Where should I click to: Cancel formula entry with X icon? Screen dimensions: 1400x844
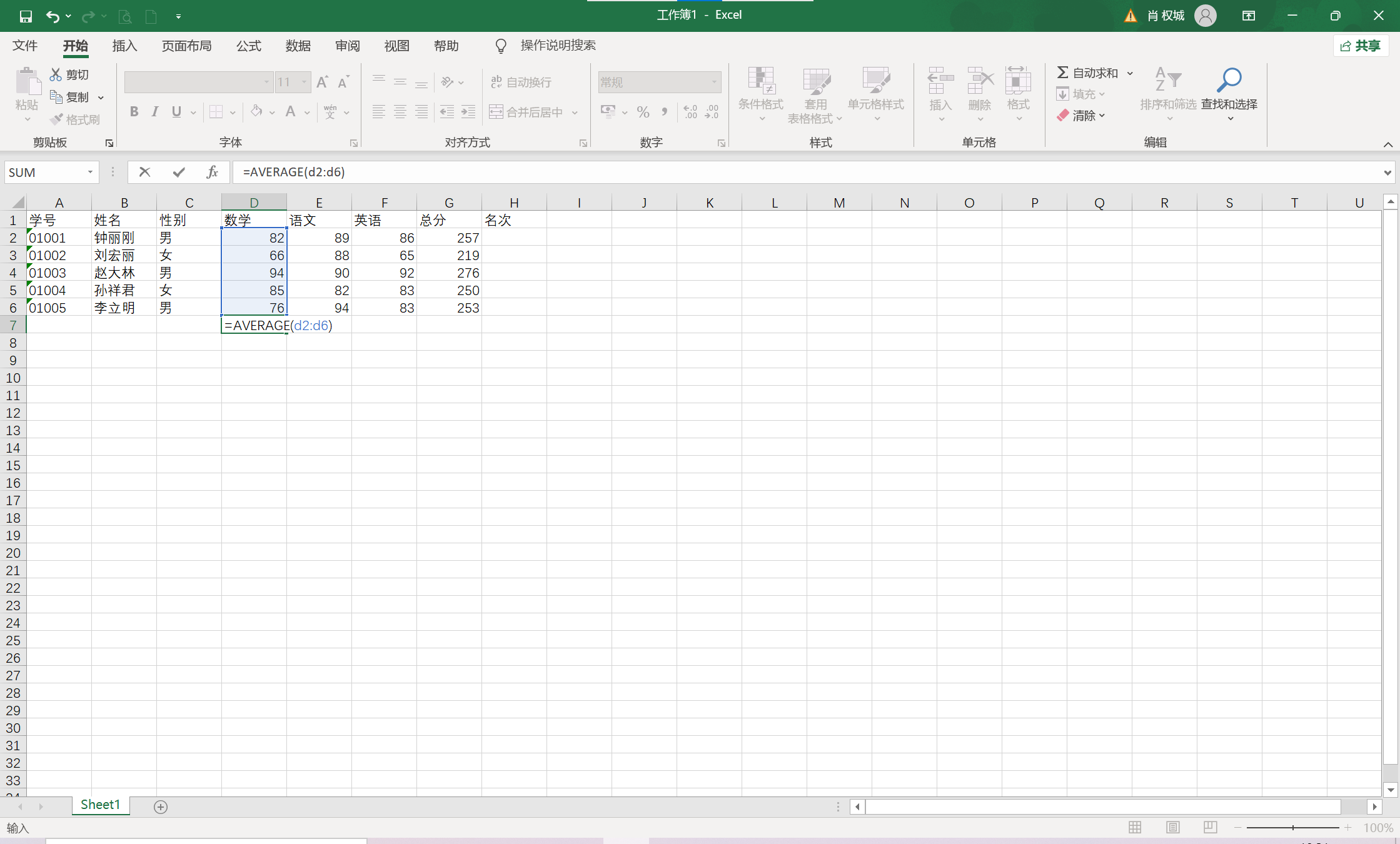click(144, 172)
